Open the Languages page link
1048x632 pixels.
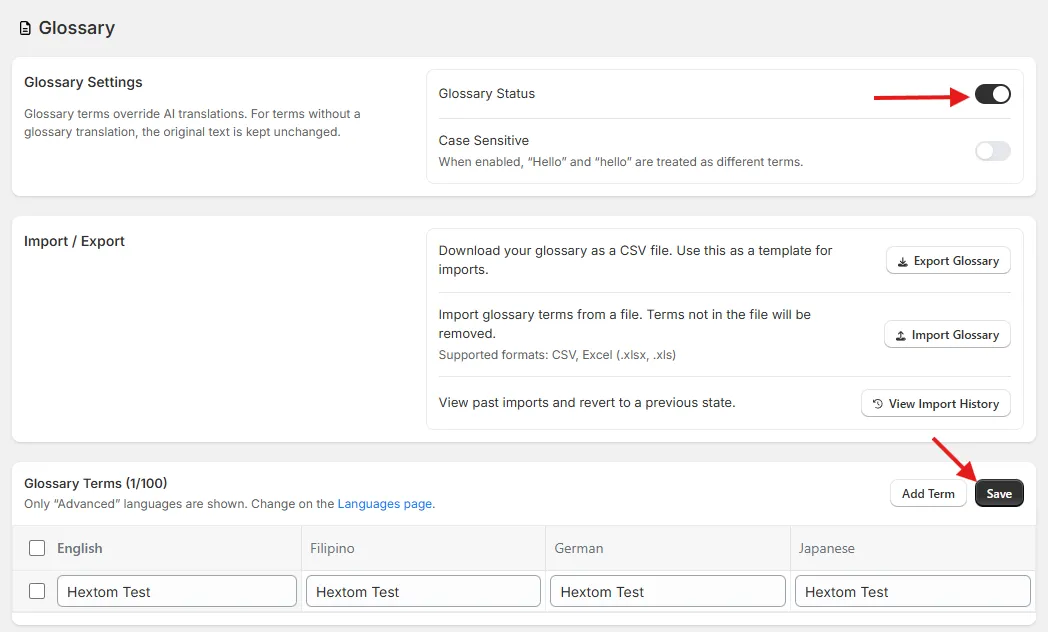[384, 504]
